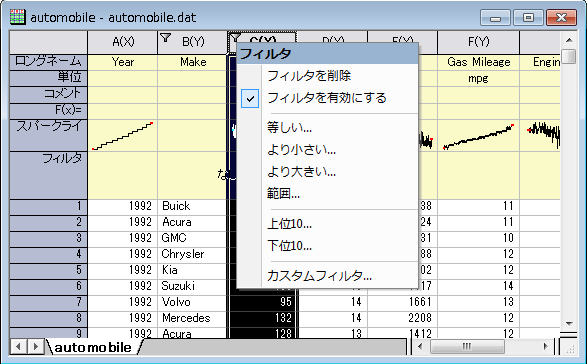Click the "Buick" cell in row 1
The height and width of the screenshot is (364, 588).
pos(193,206)
